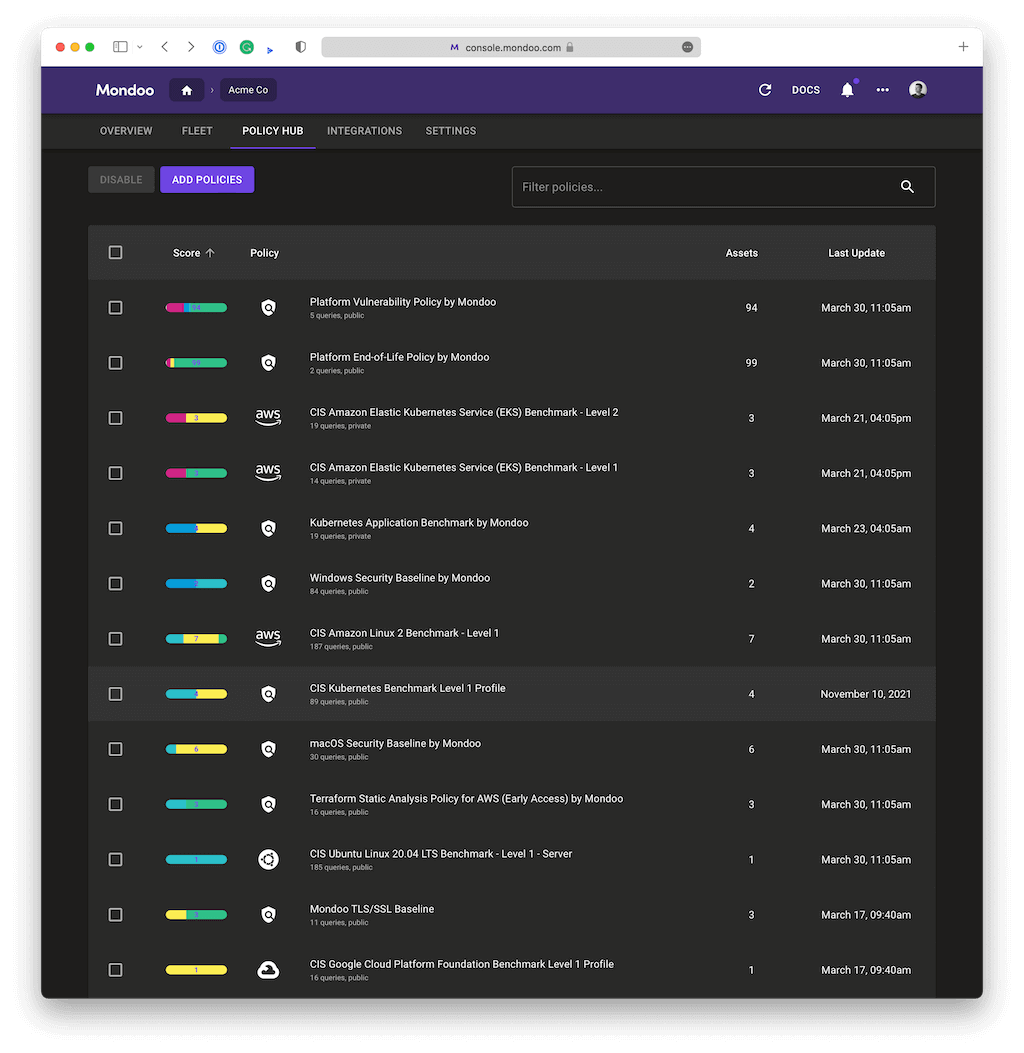Click the notifications bell icon
The width and height of the screenshot is (1024, 1053).
click(x=847, y=89)
